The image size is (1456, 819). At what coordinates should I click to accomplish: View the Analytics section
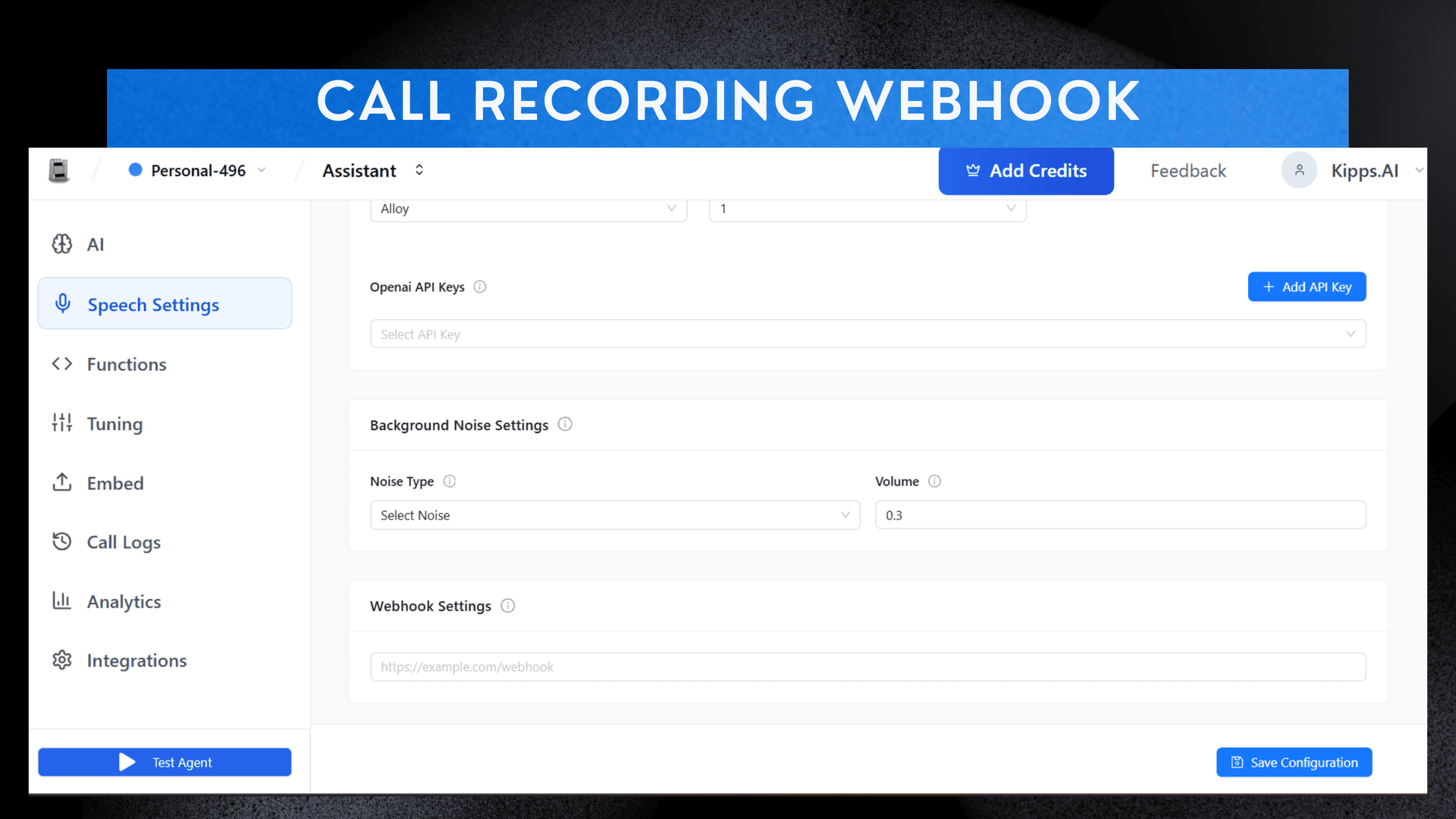(124, 601)
